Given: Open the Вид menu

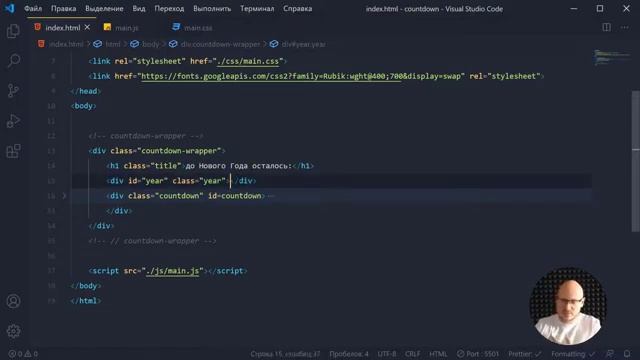Looking at the screenshot, I should pos(139,9).
